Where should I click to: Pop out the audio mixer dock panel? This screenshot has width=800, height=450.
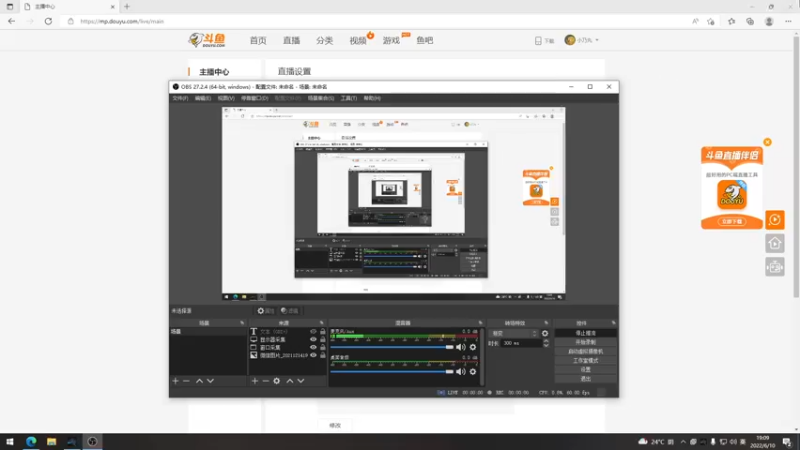480,323
